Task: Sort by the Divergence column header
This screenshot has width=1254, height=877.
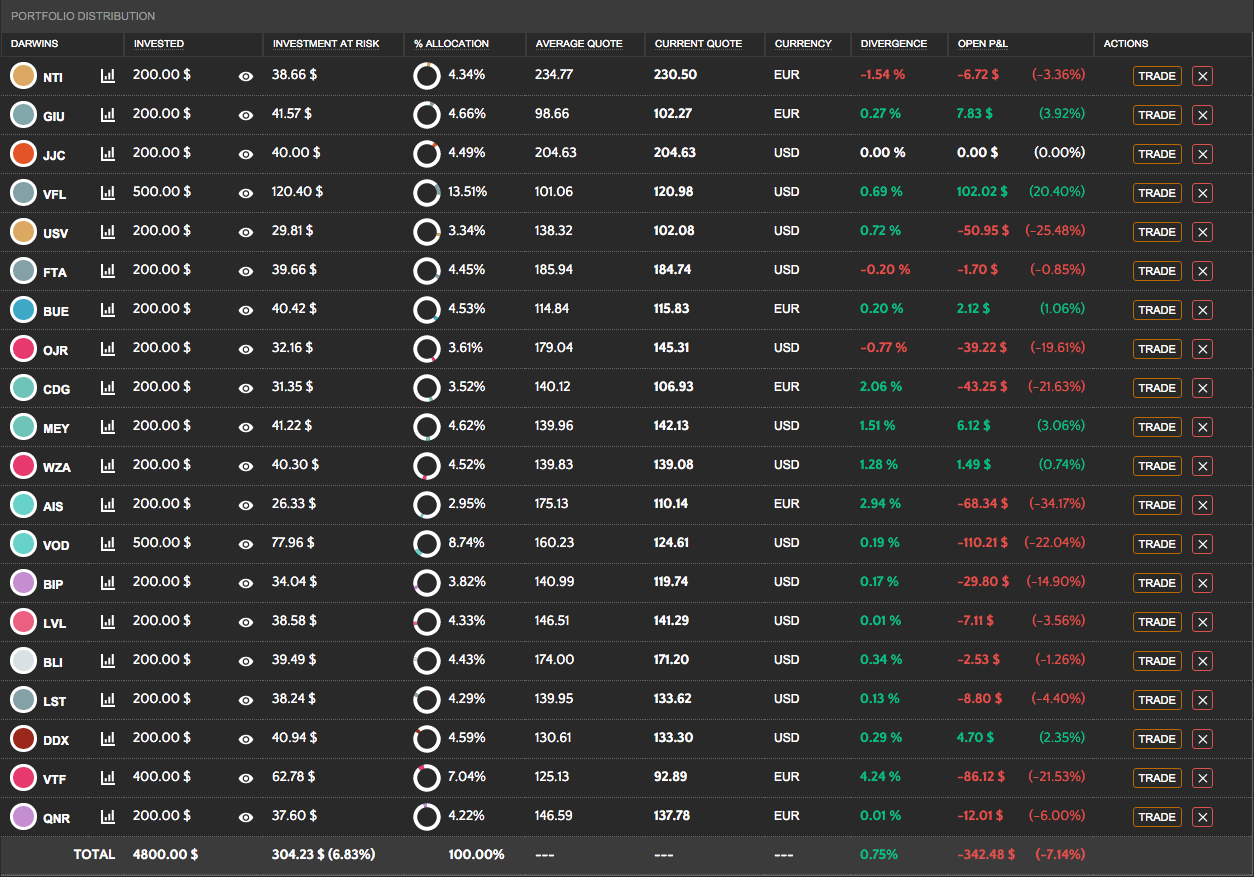Action: point(893,44)
